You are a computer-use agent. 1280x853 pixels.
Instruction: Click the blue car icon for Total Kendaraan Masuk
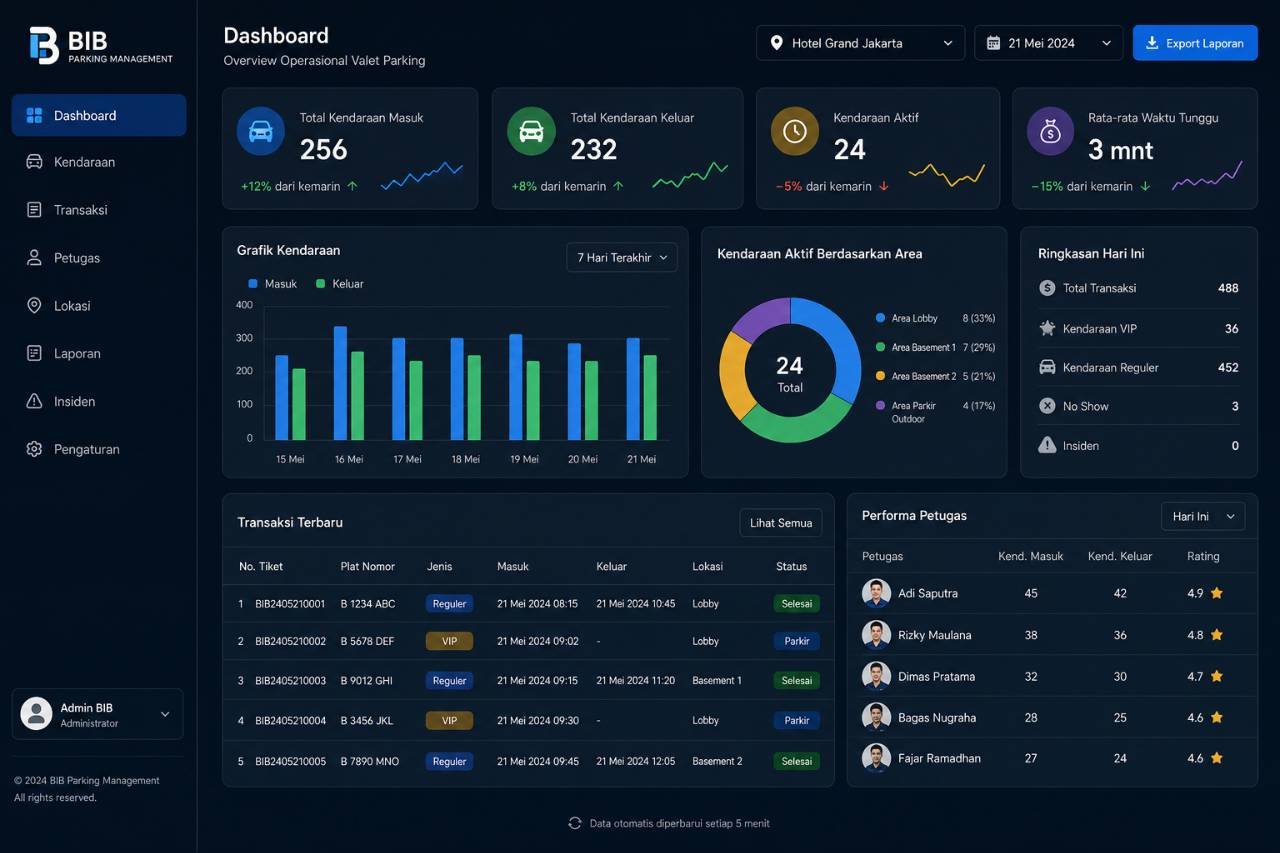coord(261,132)
